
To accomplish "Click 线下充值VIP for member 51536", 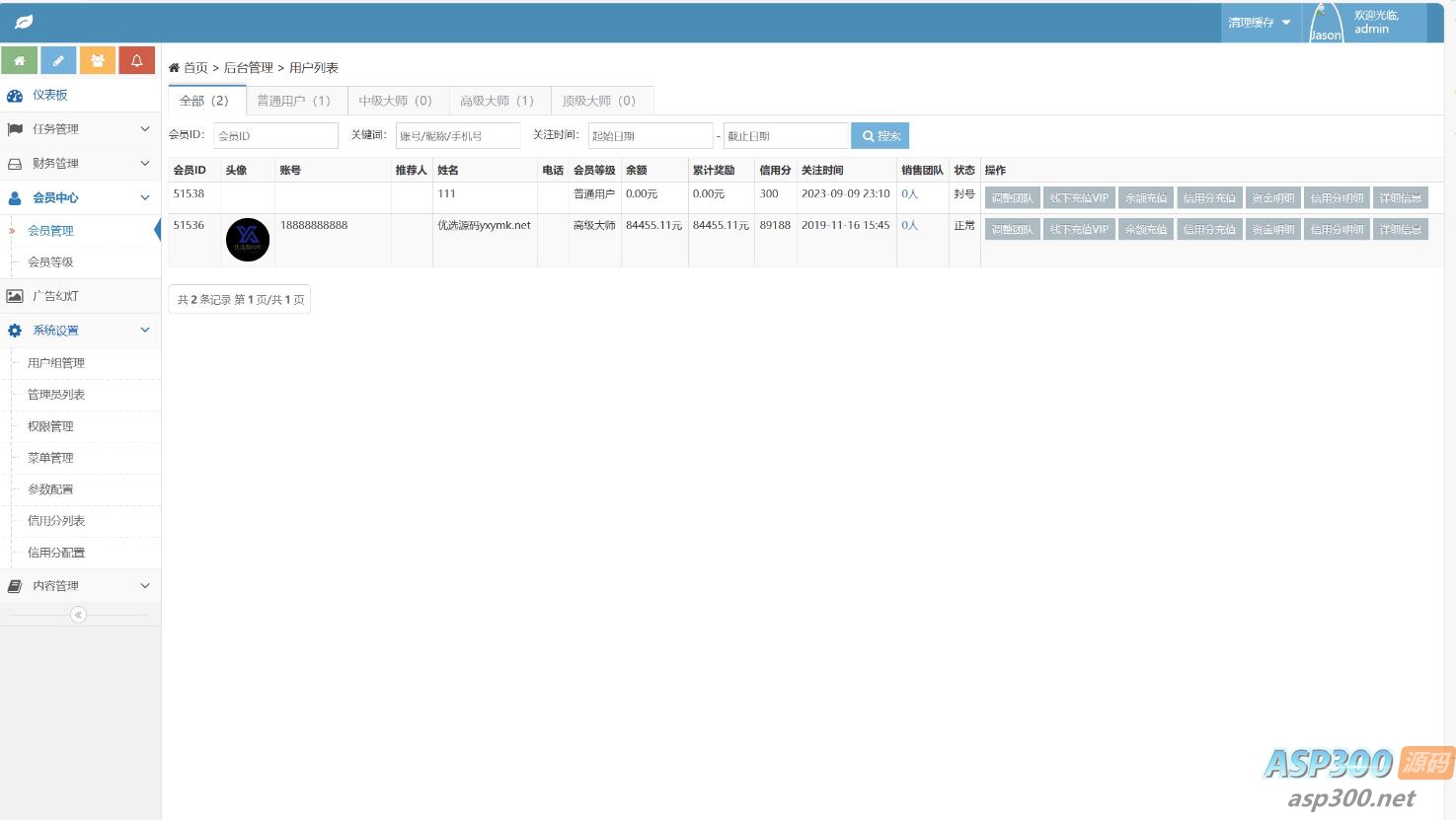I will point(1079,230).
